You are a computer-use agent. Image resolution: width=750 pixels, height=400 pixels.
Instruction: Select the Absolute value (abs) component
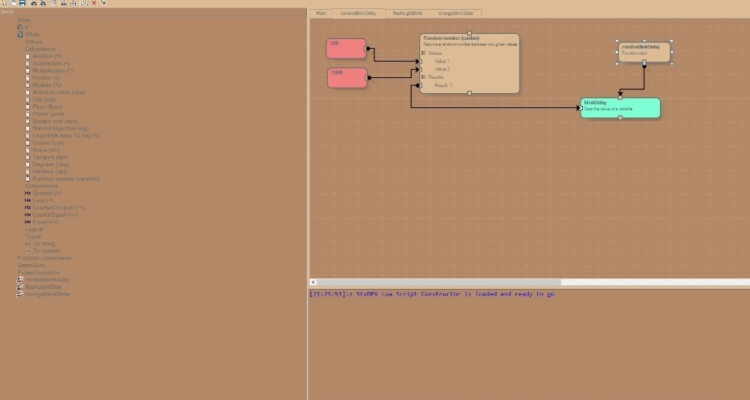pos(58,92)
